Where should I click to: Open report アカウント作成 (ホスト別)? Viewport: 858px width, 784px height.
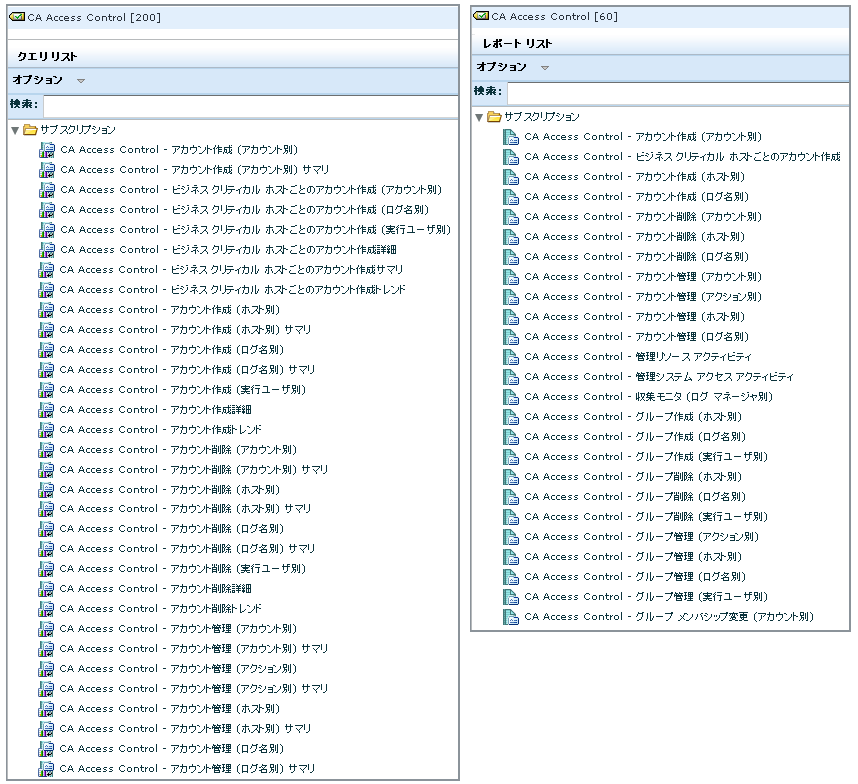[635, 177]
